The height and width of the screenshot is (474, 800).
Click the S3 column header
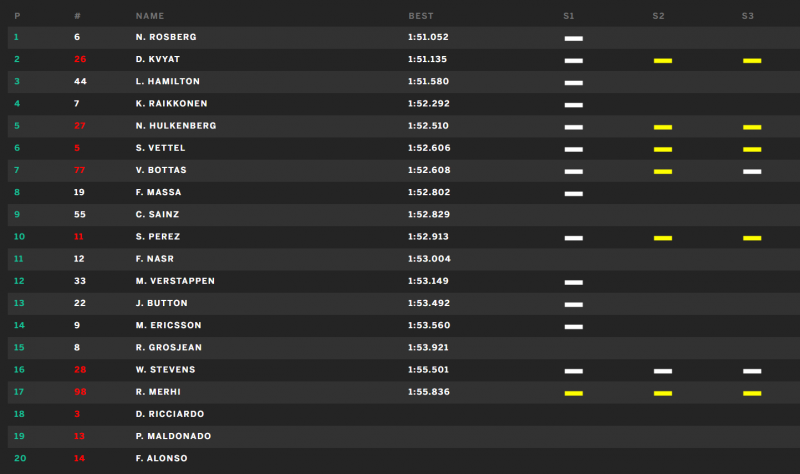point(747,16)
